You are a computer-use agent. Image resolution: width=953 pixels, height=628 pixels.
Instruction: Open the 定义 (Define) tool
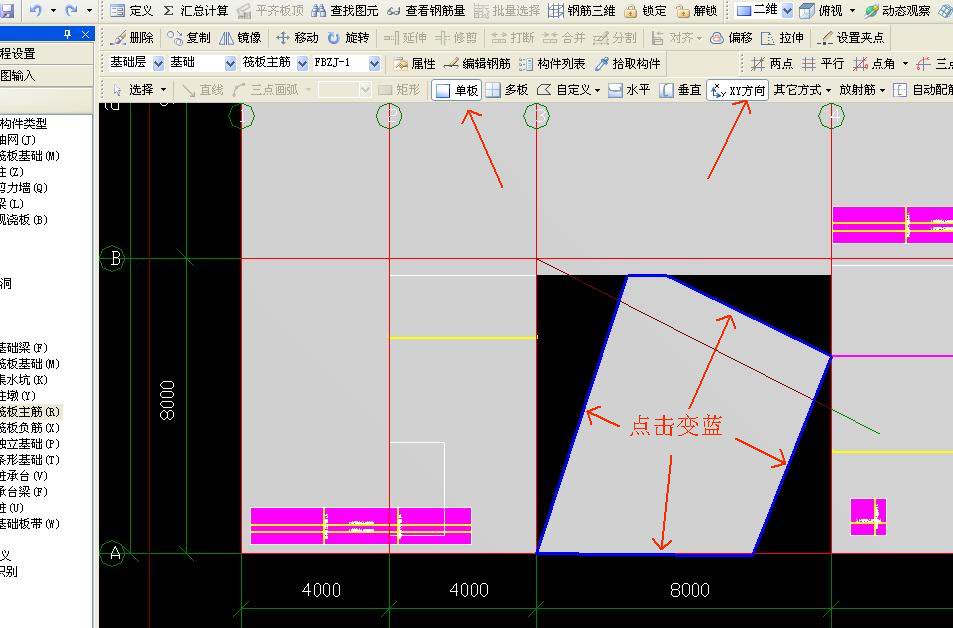[x=132, y=10]
